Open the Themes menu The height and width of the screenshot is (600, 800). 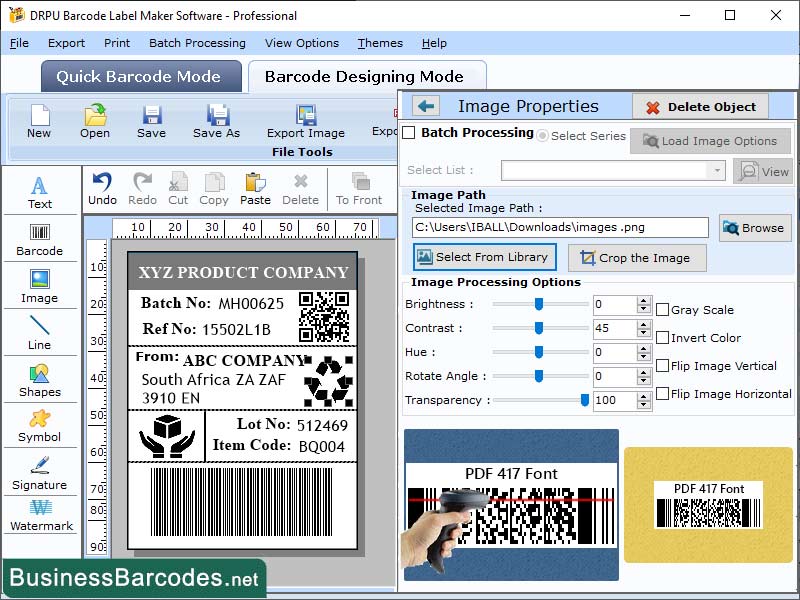(x=379, y=43)
